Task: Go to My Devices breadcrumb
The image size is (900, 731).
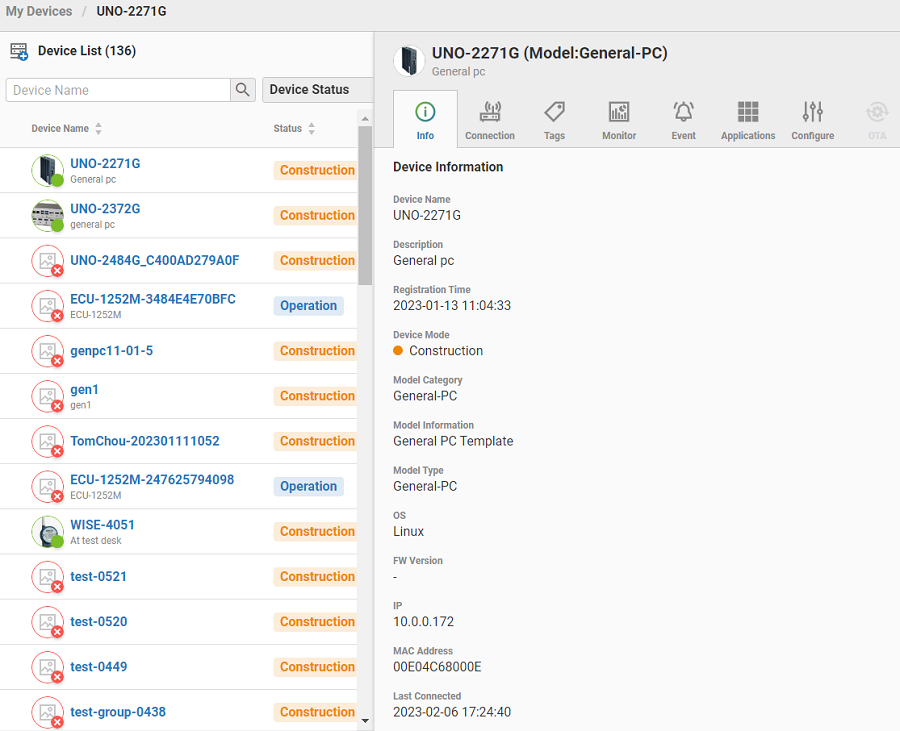Action: coord(39,12)
